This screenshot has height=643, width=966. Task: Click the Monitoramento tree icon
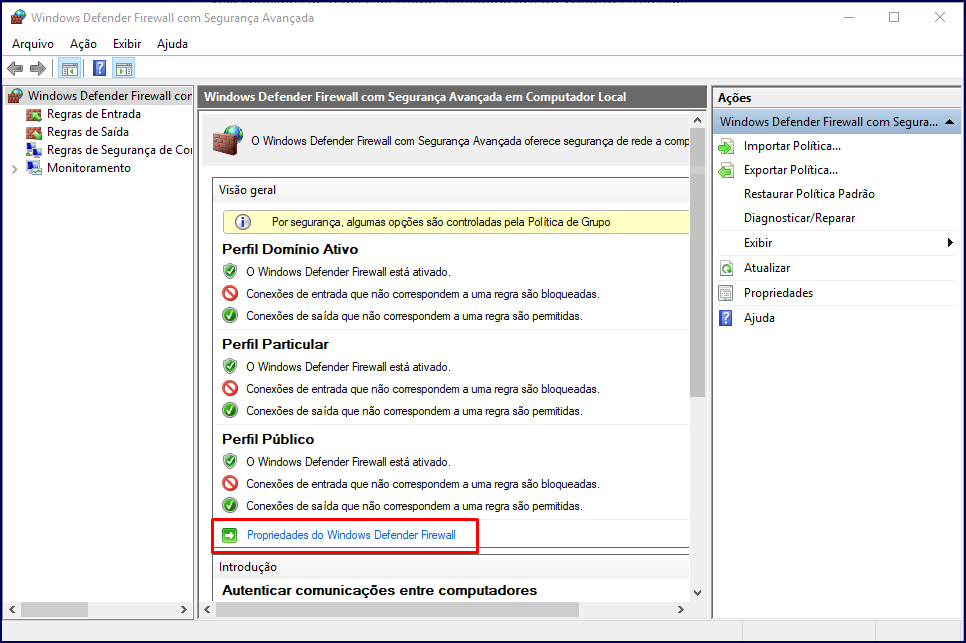34,168
